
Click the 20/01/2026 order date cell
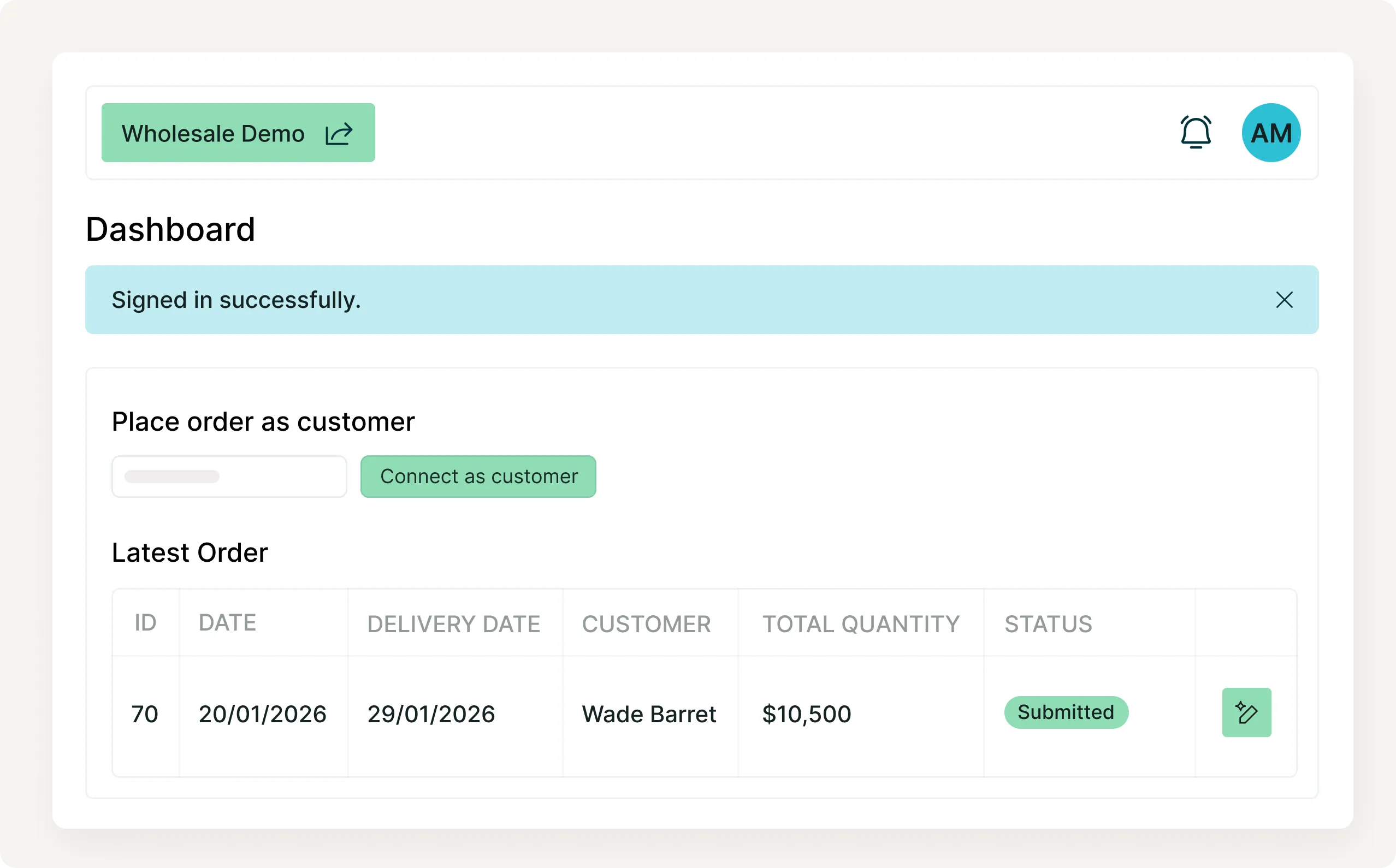coord(262,714)
